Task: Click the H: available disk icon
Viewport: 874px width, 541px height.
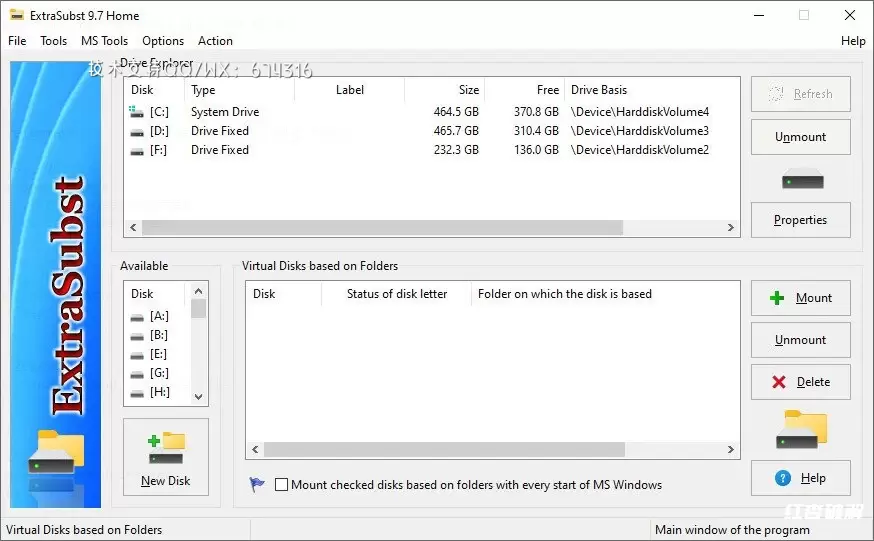Action: (x=137, y=393)
